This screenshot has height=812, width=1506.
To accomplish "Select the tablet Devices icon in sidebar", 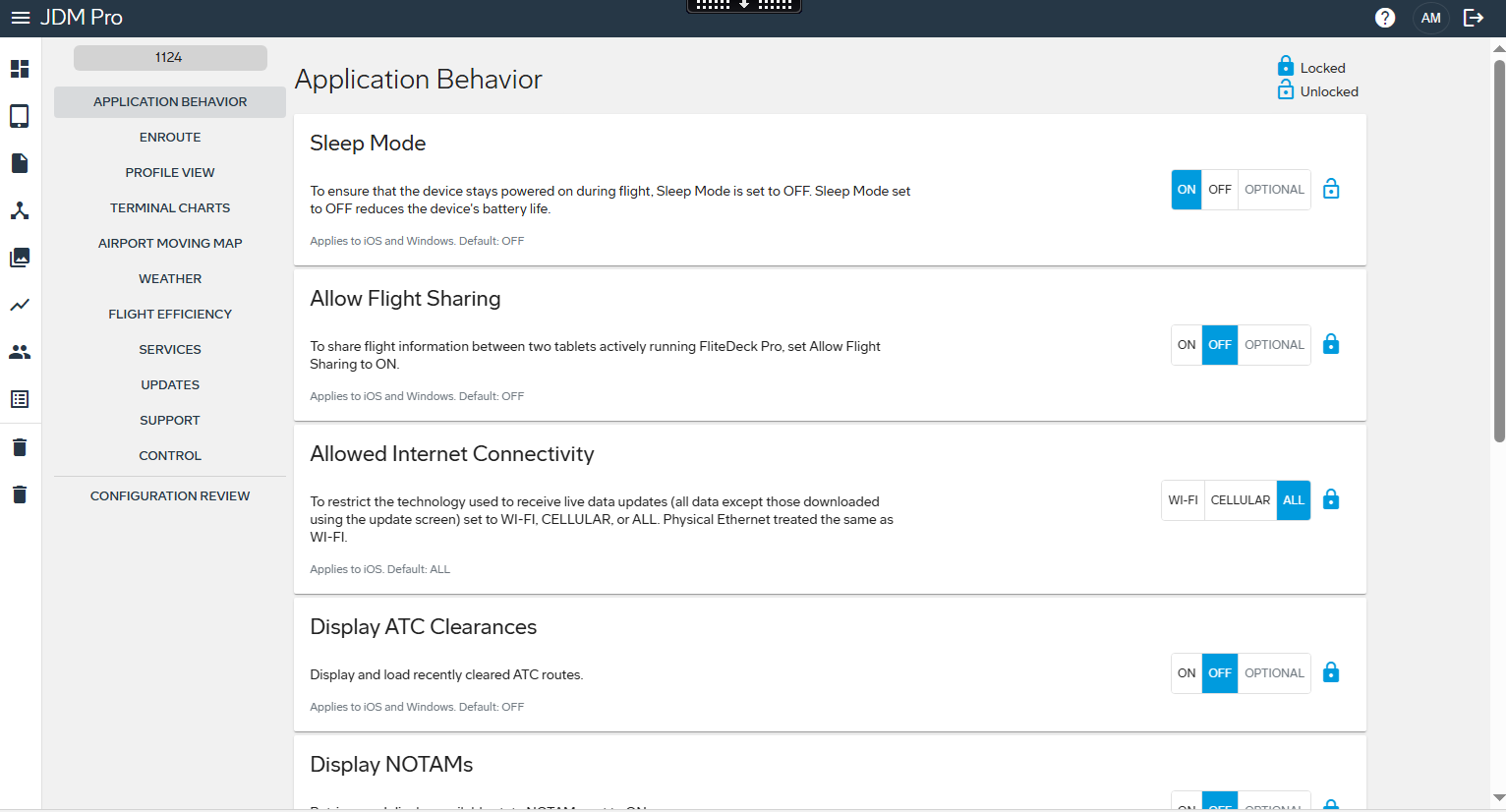I will click(x=20, y=116).
